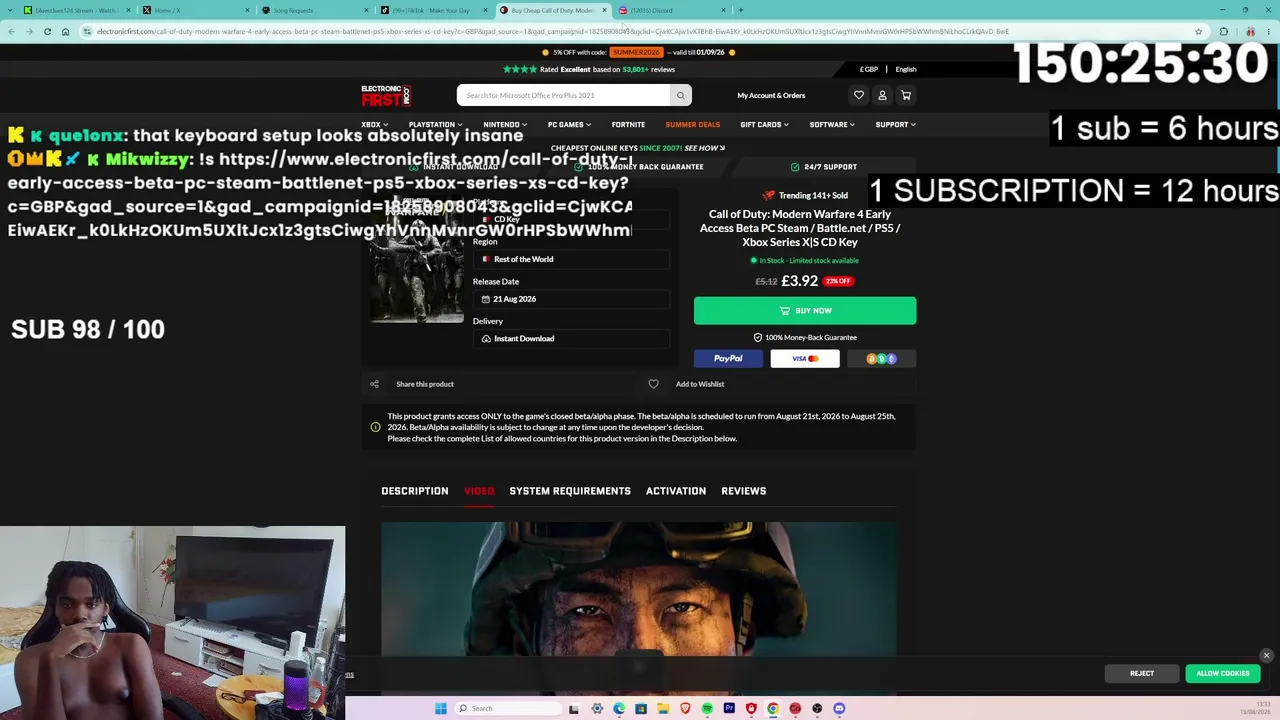Open File Explorer from the taskbar

[663, 708]
